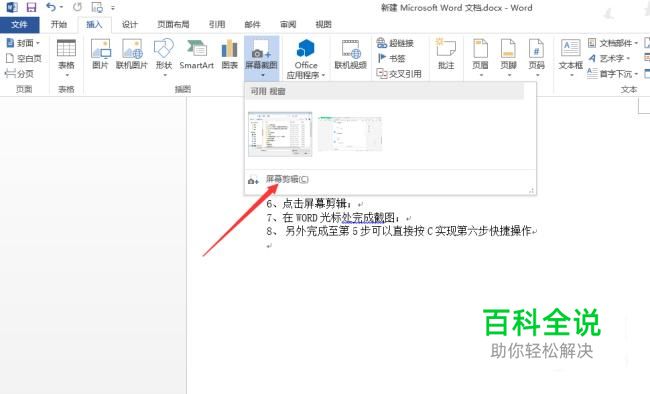
Task: Open the 页脚 footer dropdown
Action: pyautogui.click(x=508, y=58)
